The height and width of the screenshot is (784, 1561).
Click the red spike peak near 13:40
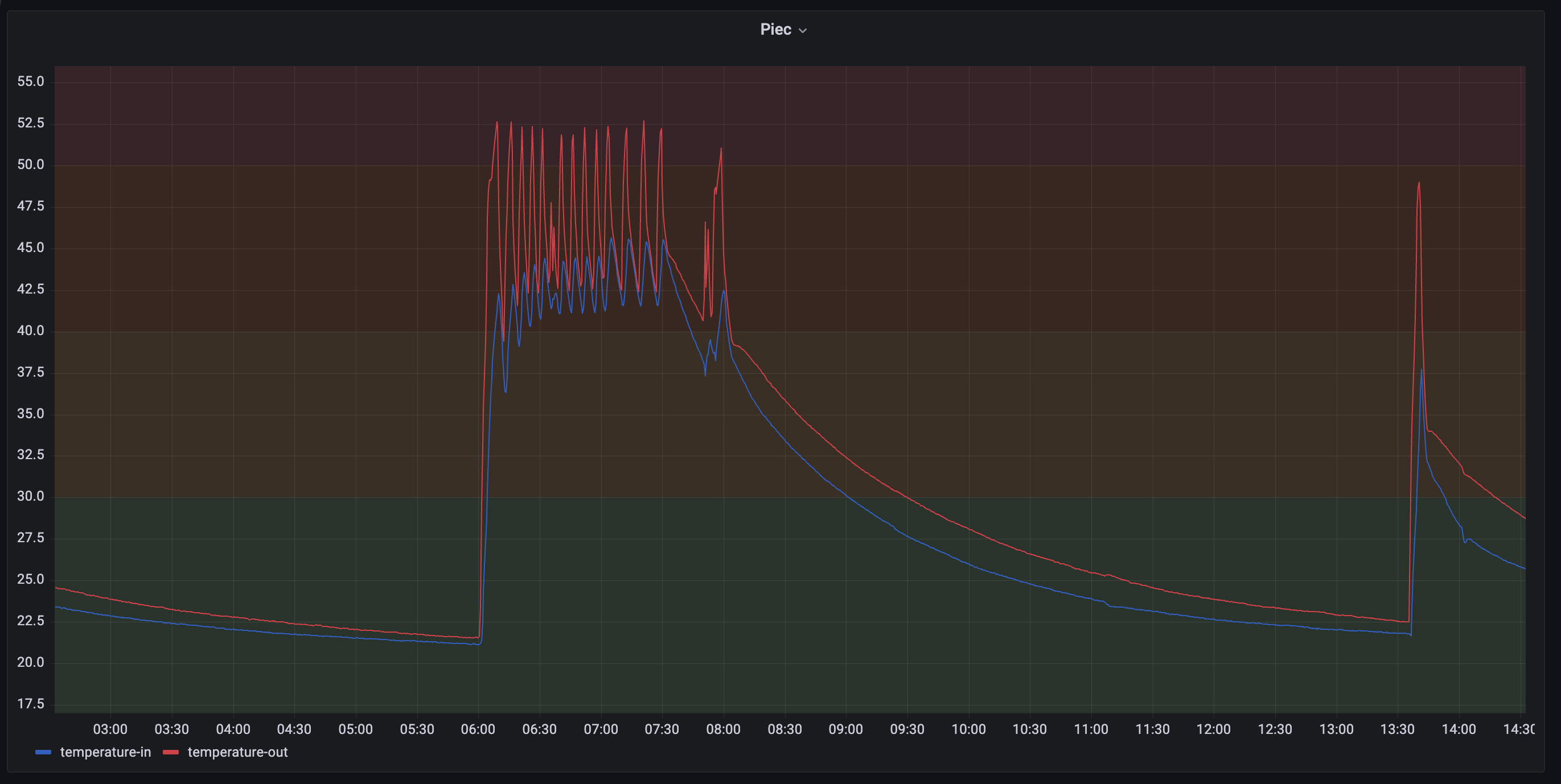[1419, 183]
